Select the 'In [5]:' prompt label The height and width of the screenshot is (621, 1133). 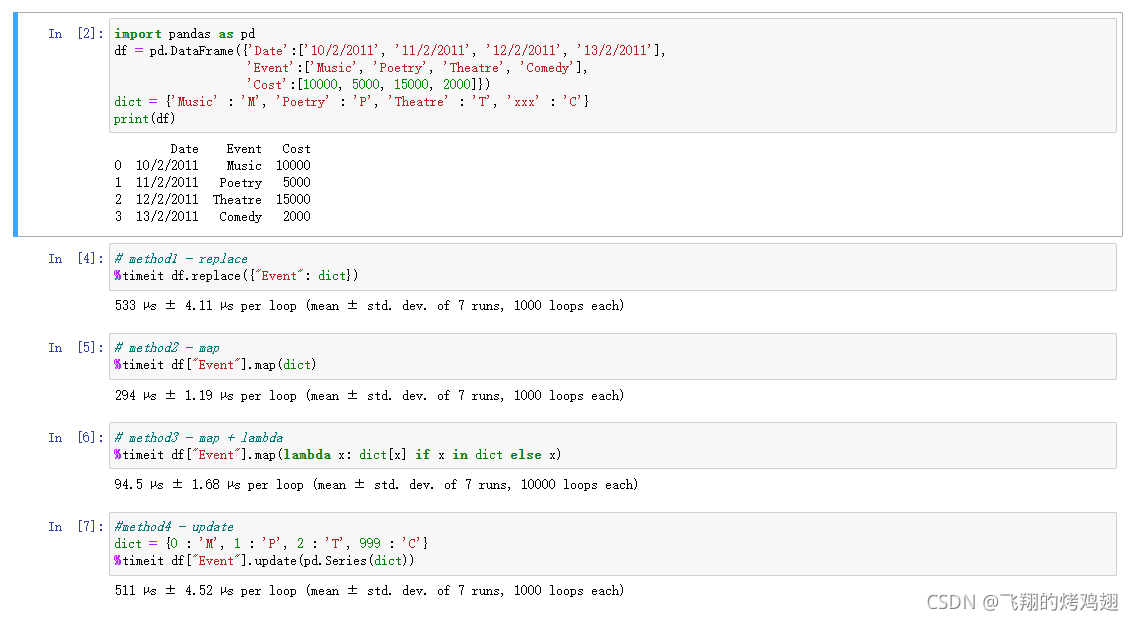click(x=76, y=348)
